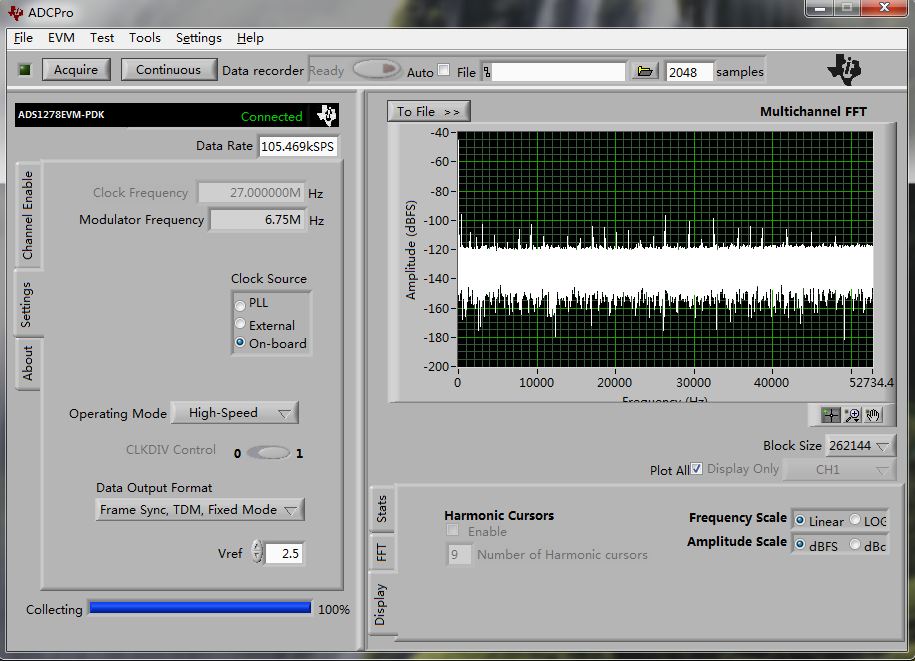
Task: Click the Clock Frequency field
Action: [252, 193]
